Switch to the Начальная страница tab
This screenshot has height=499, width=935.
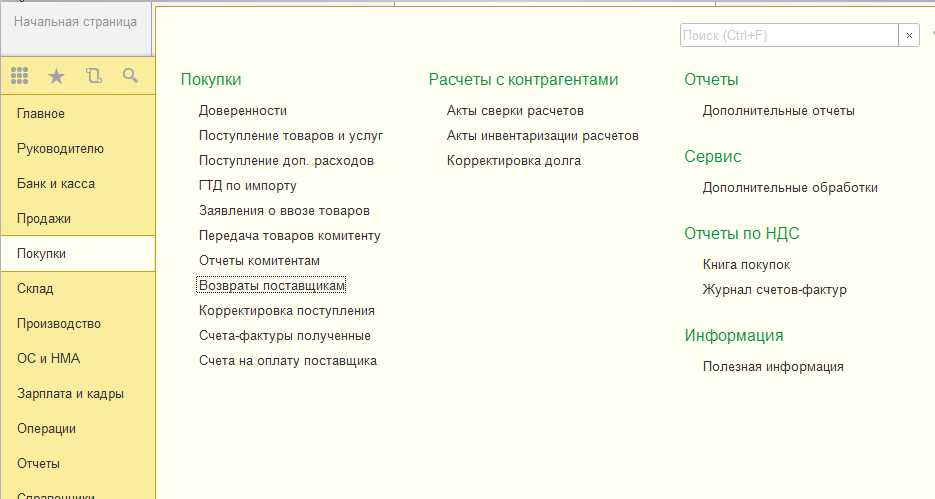click(75, 21)
